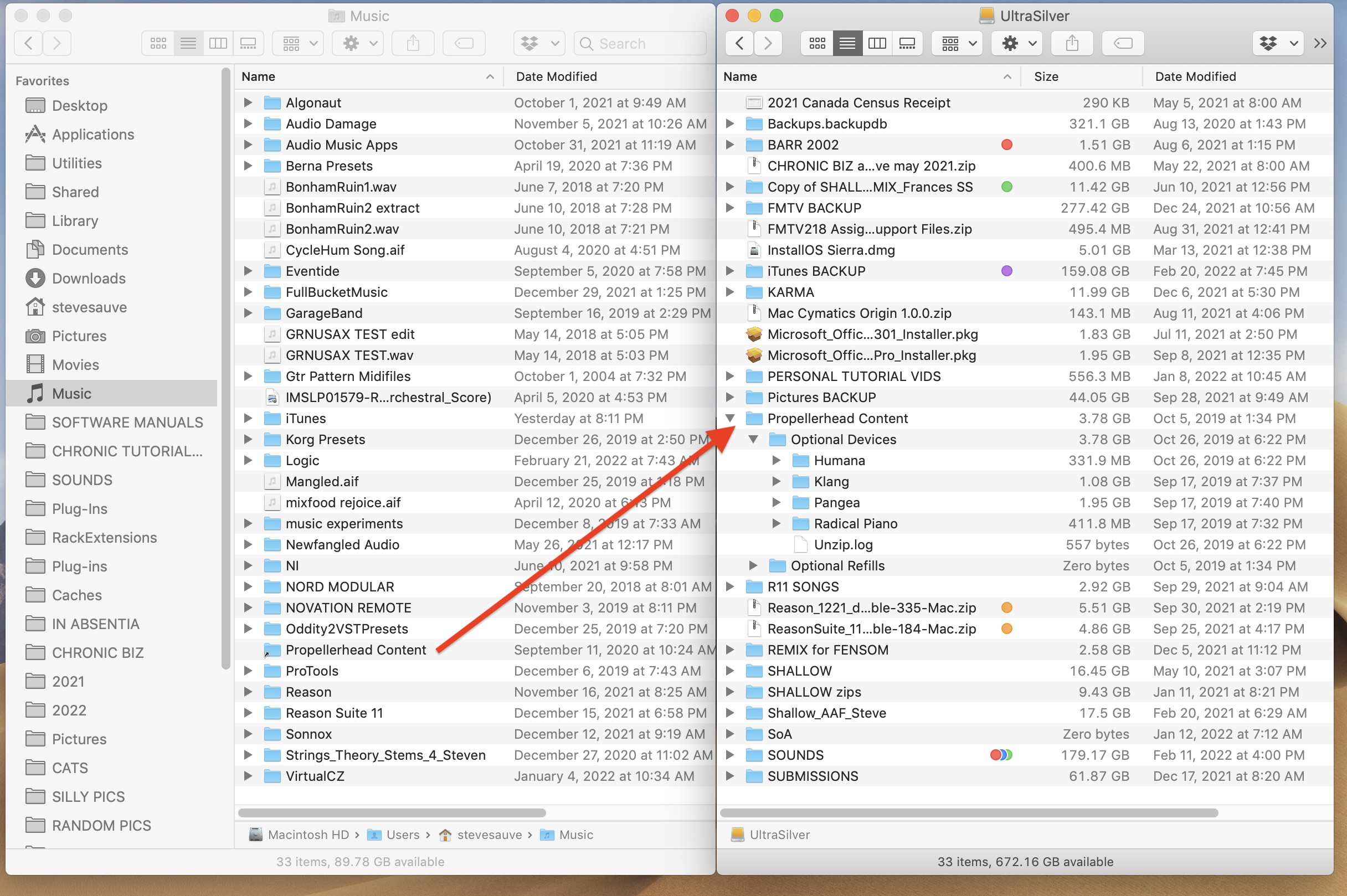This screenshot has width=1347, height=896.
Task: Switch Music window to column view
Action: click(x=218, y=43)
